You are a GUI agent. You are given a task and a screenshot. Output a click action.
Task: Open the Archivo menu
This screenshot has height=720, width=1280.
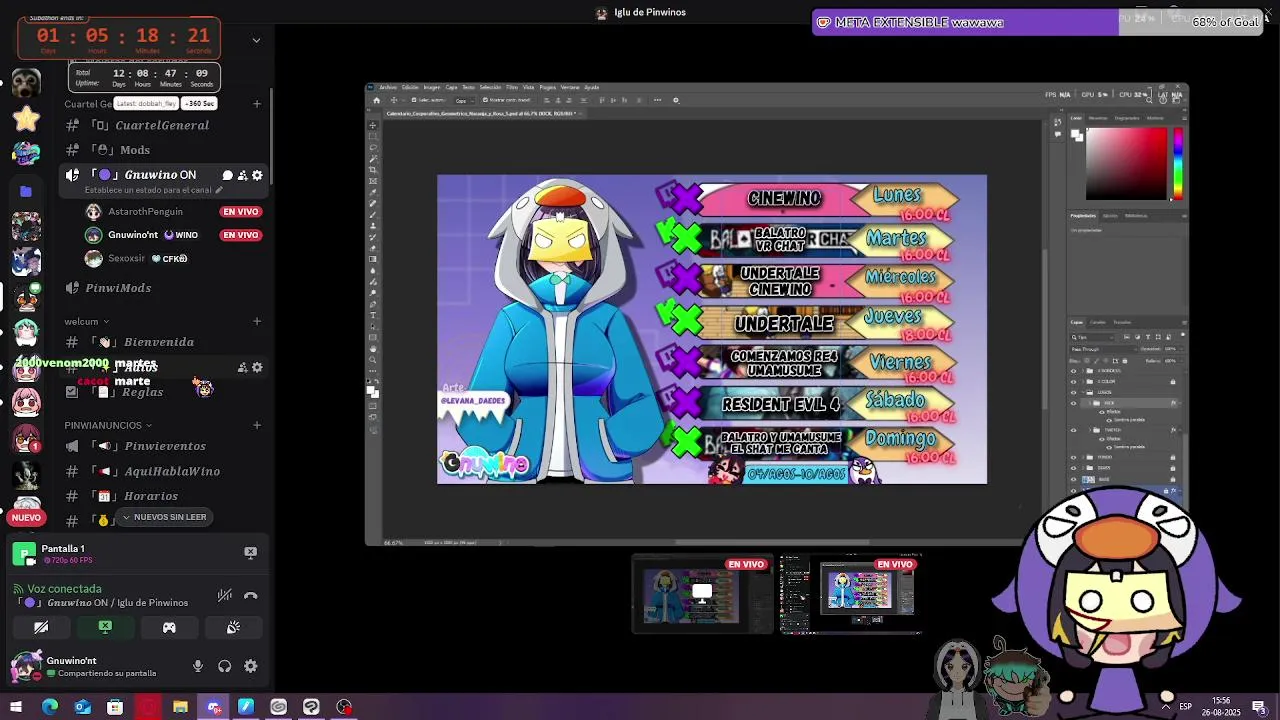[388, 87]
